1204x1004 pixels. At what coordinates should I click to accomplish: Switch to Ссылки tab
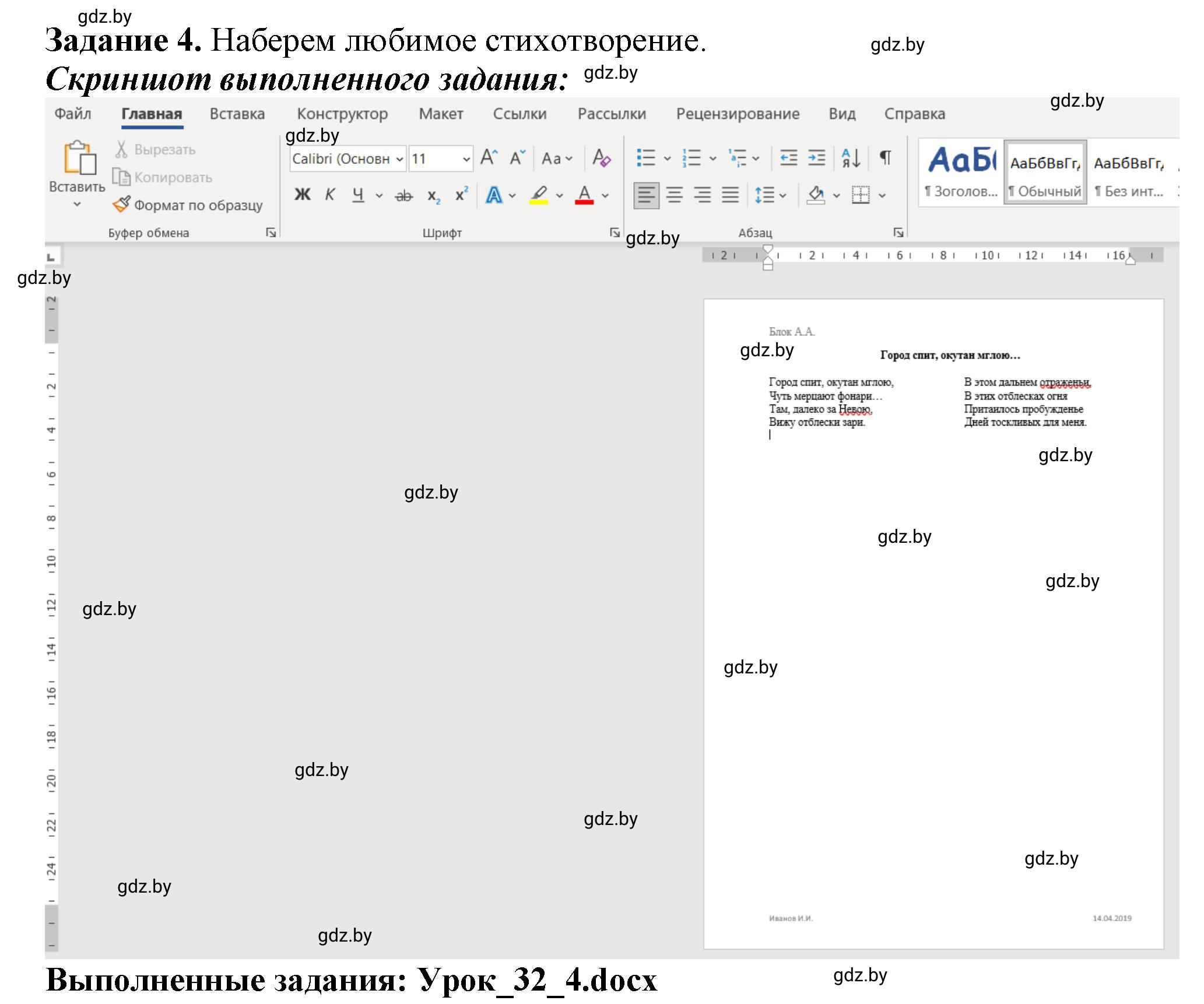(x=520, y=114)
